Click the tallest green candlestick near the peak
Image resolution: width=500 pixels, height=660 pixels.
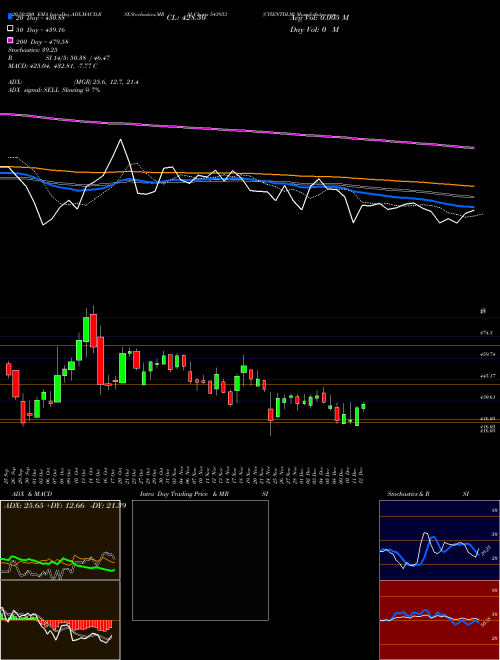pyautogui.click(x=86, y=330)
